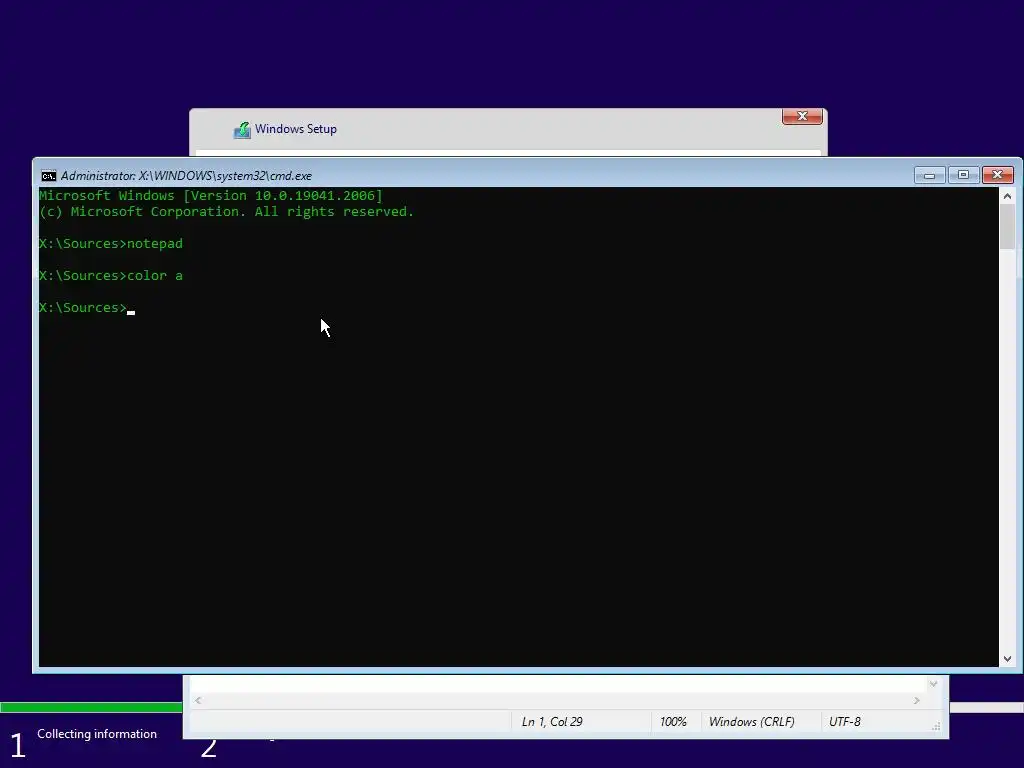Close the Windows Setup window
Viewport: 1024px width, 768px height.
click(802, 116)
